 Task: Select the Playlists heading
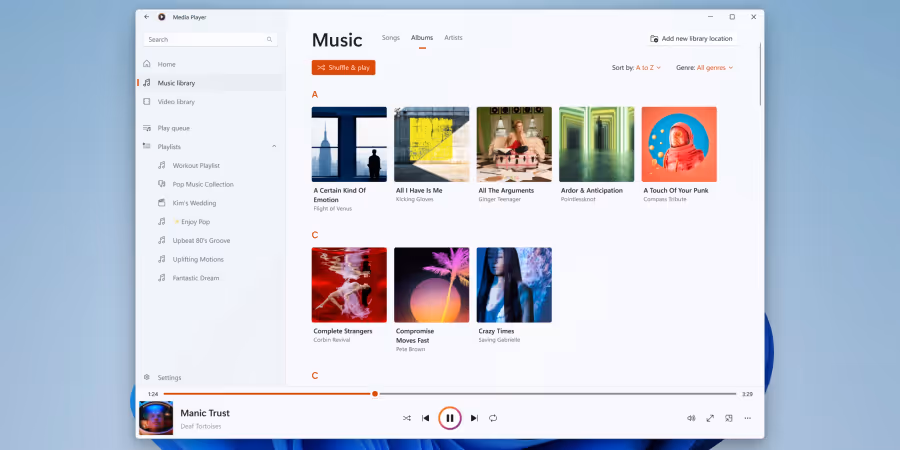click(169, 147)
